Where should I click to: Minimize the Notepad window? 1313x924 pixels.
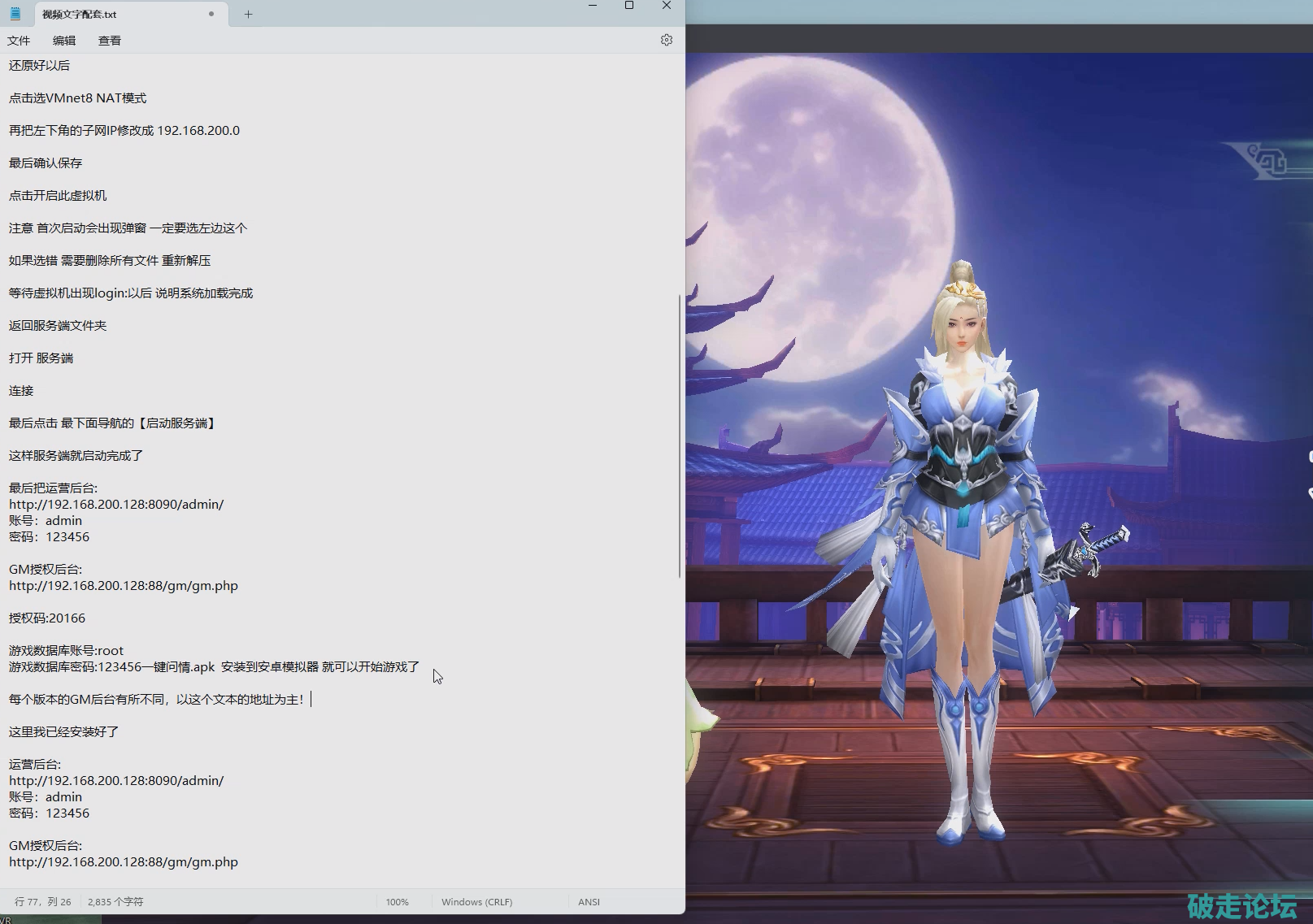click(x=593, y=6)
